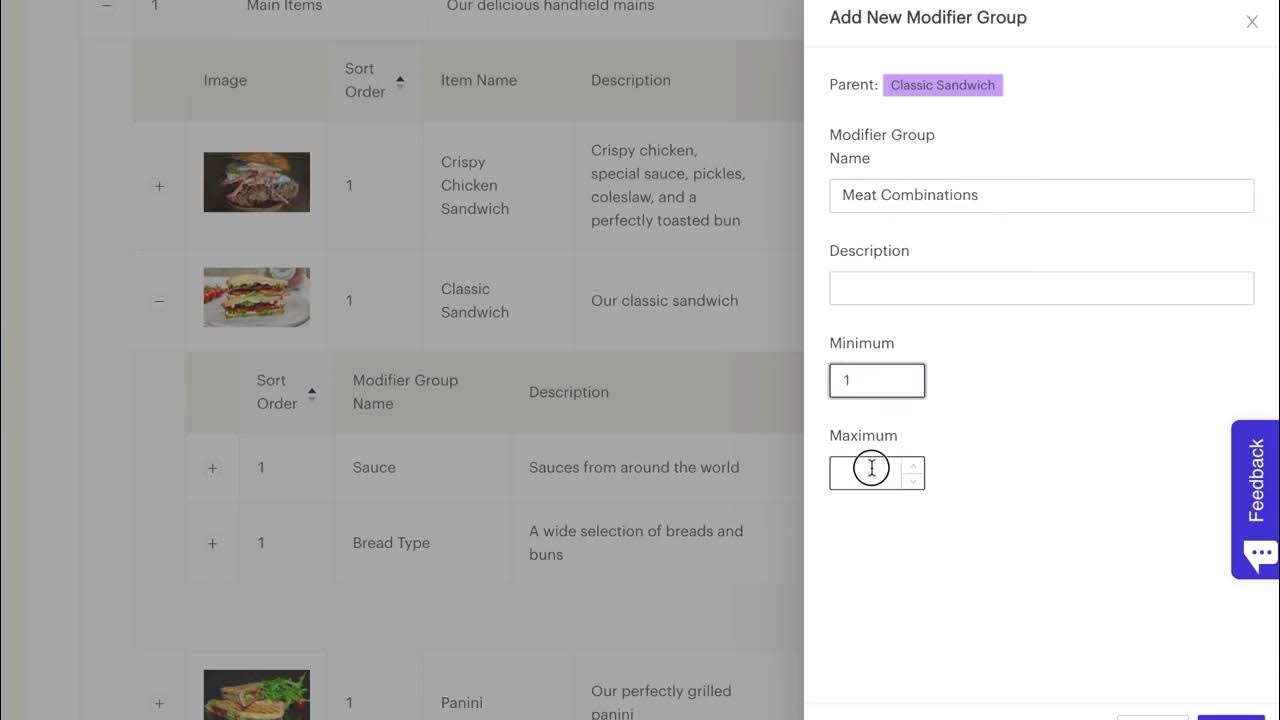The image size is (1280, 720).
Task: Open the Panini thumbnail image
Action: pos(256,694)
